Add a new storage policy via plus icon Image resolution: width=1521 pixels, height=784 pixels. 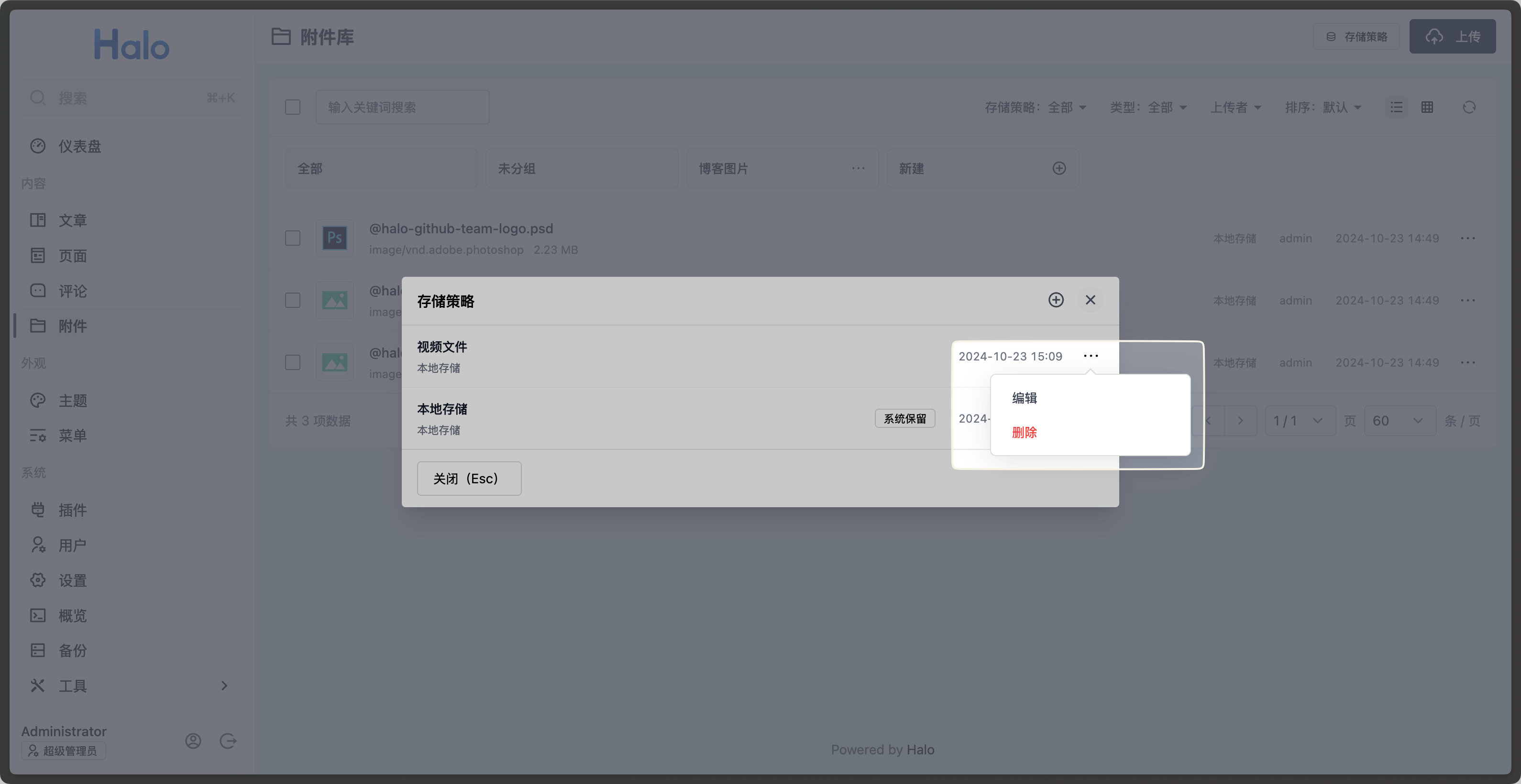click(1056, 300)
